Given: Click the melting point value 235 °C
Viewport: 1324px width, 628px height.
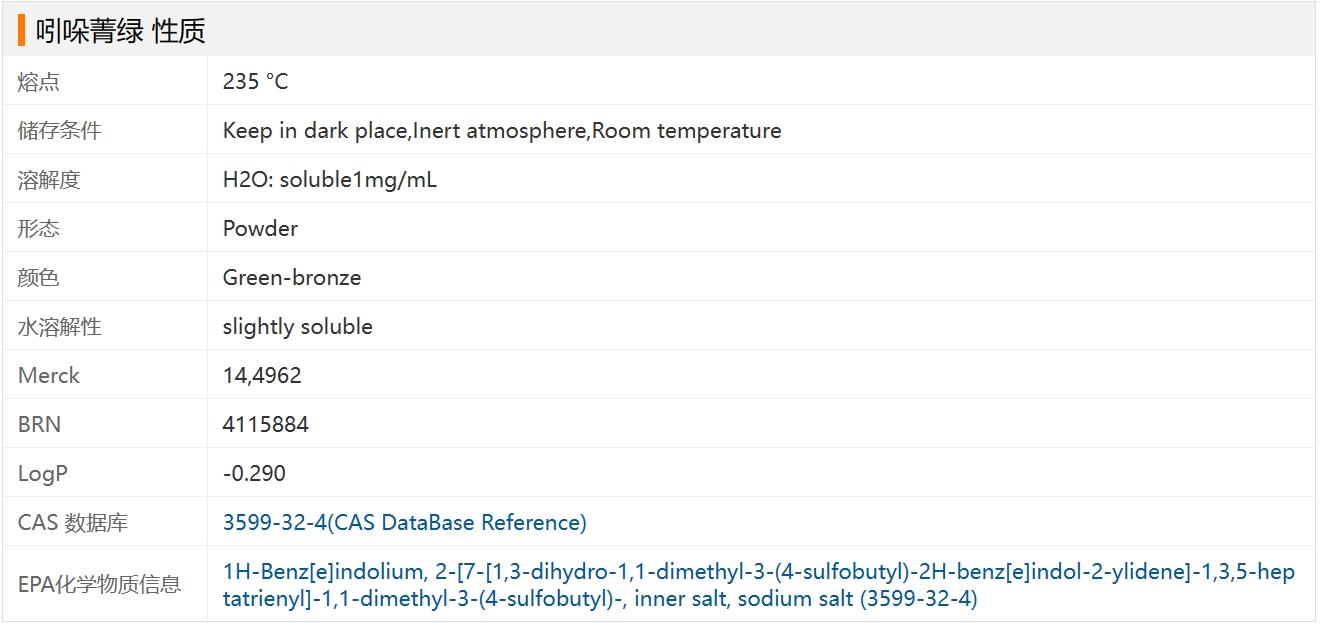Looking at the screenshot, I should pos(255,81).
